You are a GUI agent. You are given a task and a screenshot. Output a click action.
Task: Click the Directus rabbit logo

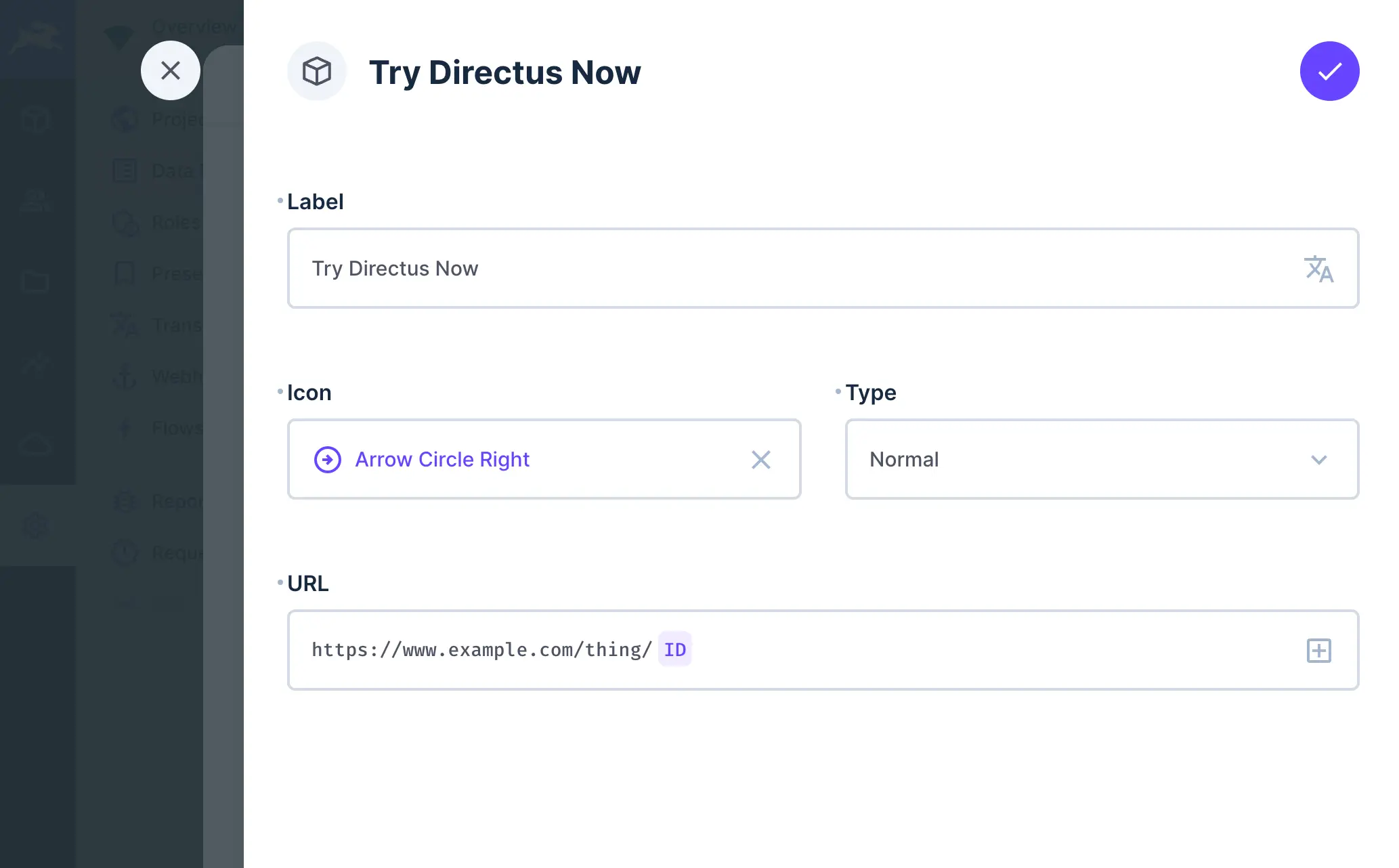pos(37,38)
